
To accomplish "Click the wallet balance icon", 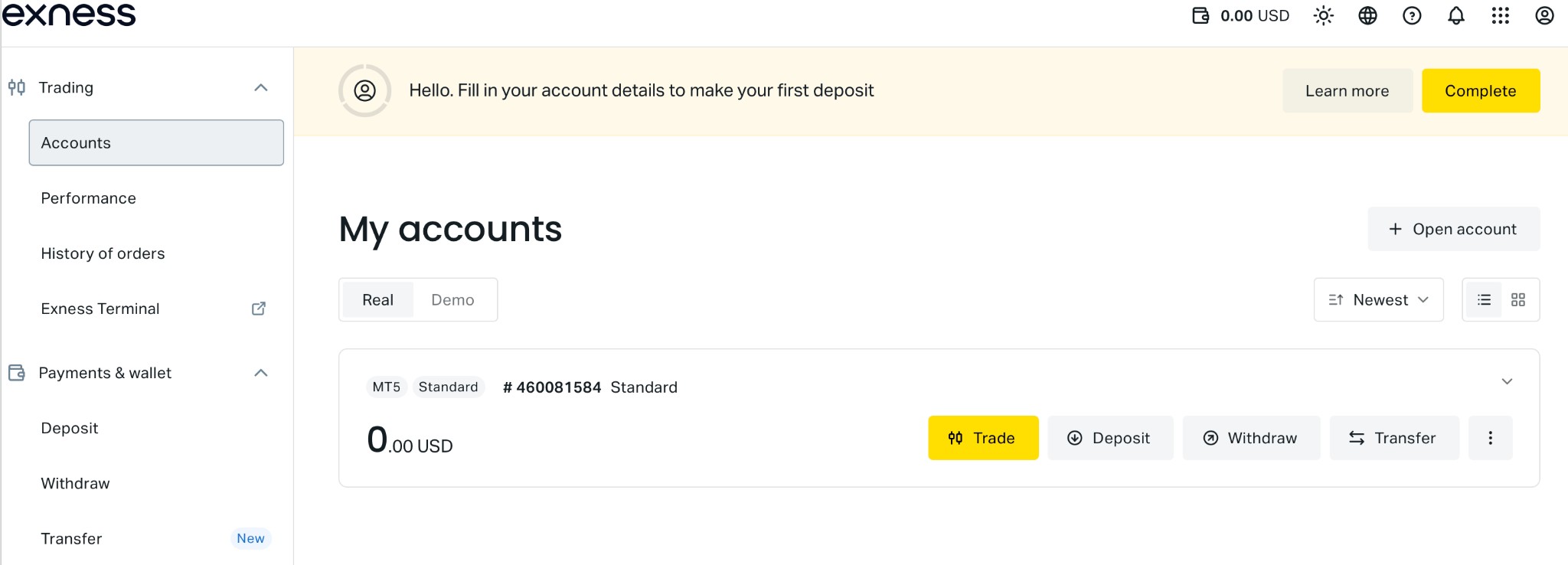I will coord(1200,15).
